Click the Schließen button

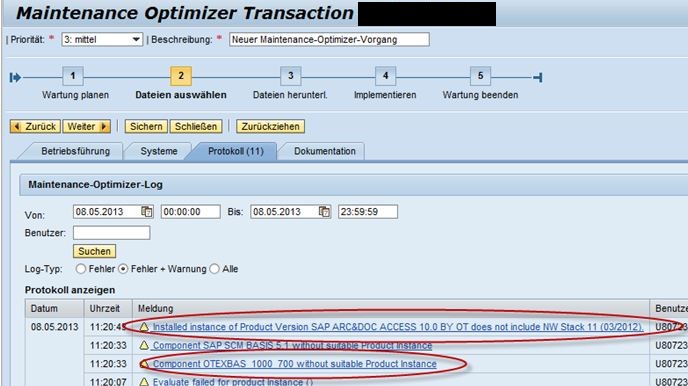196,126
